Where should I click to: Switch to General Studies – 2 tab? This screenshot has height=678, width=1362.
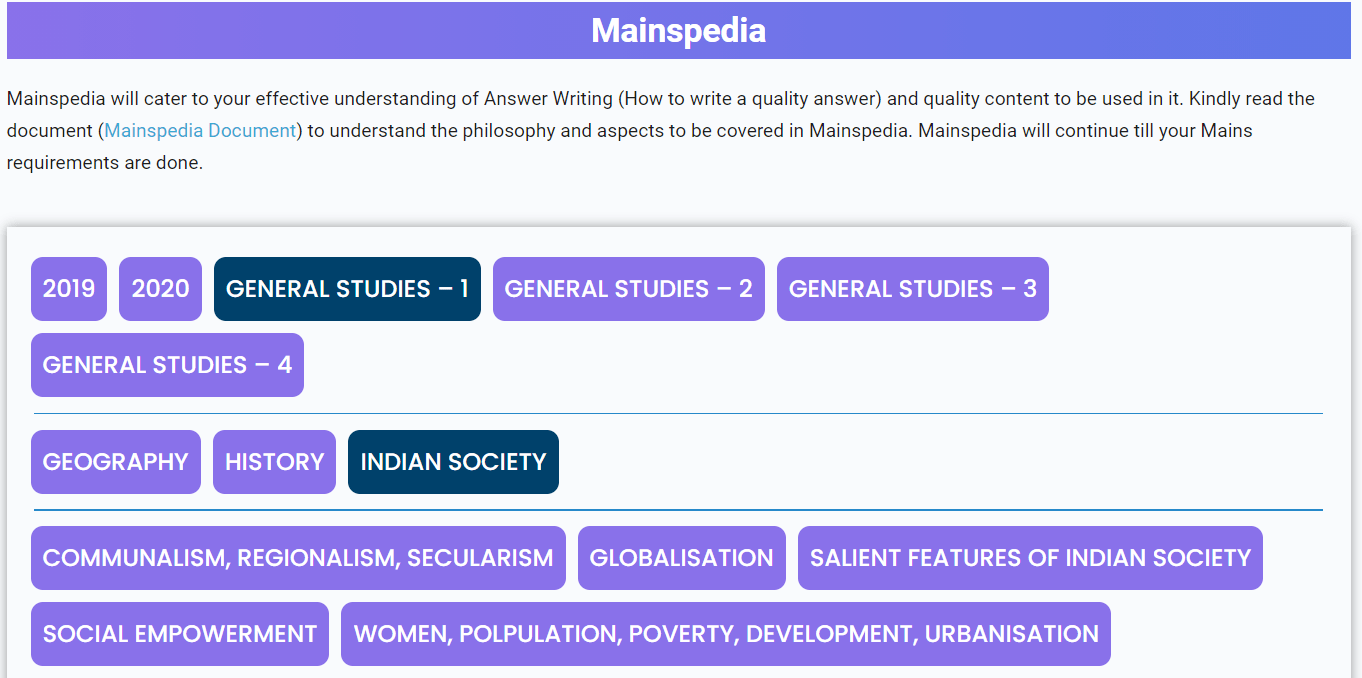point(629,289)
